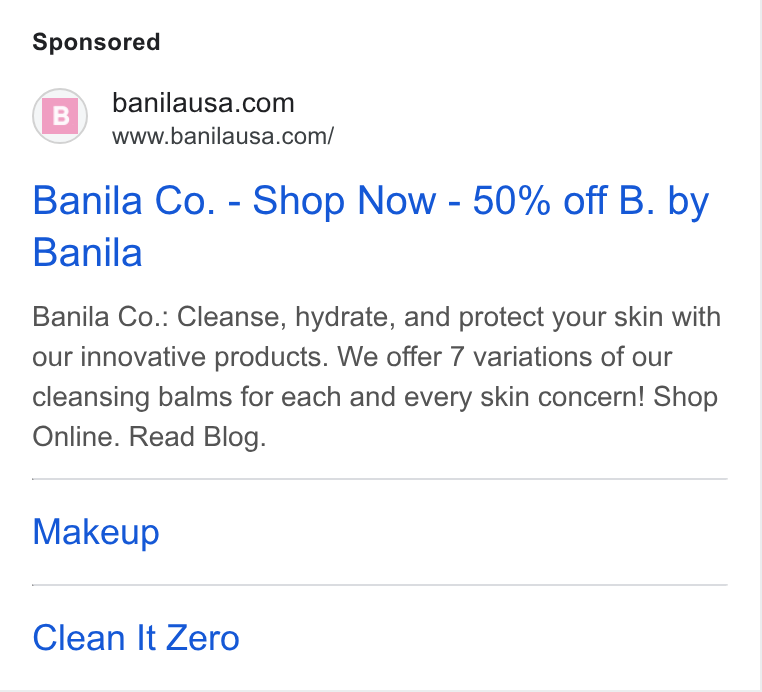Click "50% off B. by" in headline

coord(591,200)
